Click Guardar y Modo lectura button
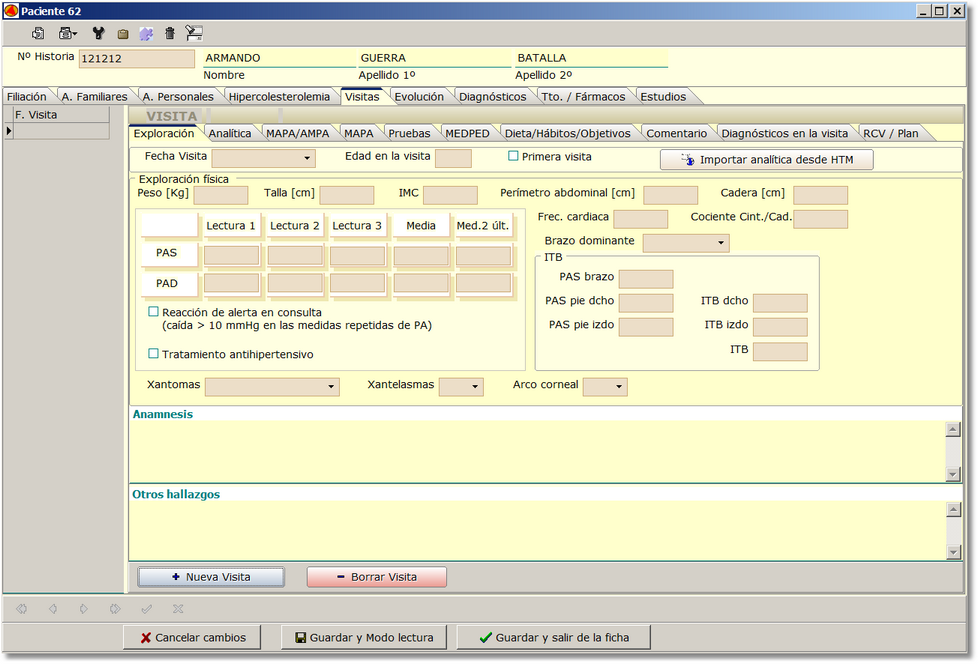Screen dimensions: 978x664 364,637
